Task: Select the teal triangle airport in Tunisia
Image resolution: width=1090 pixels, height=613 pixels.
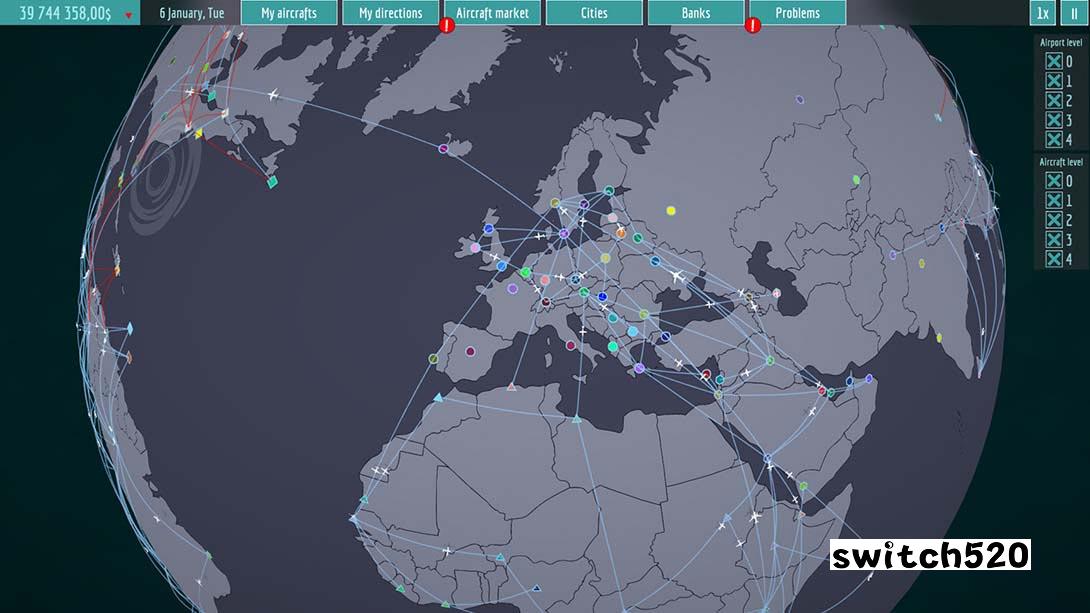Action: pos(576,418)
